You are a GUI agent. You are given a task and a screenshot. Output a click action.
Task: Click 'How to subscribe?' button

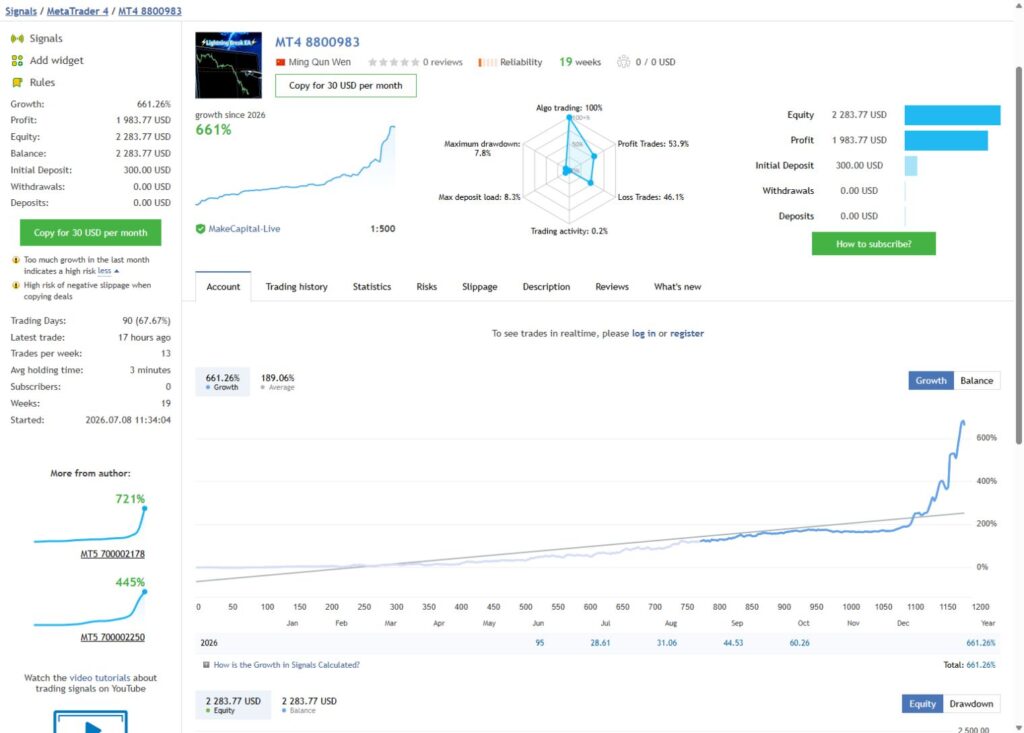(x=873, y=244)
